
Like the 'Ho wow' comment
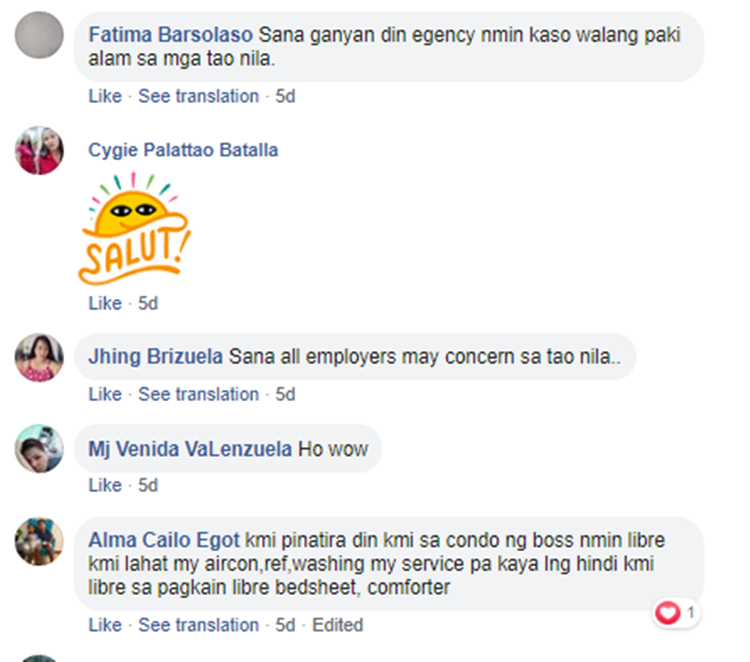[105, 485]
